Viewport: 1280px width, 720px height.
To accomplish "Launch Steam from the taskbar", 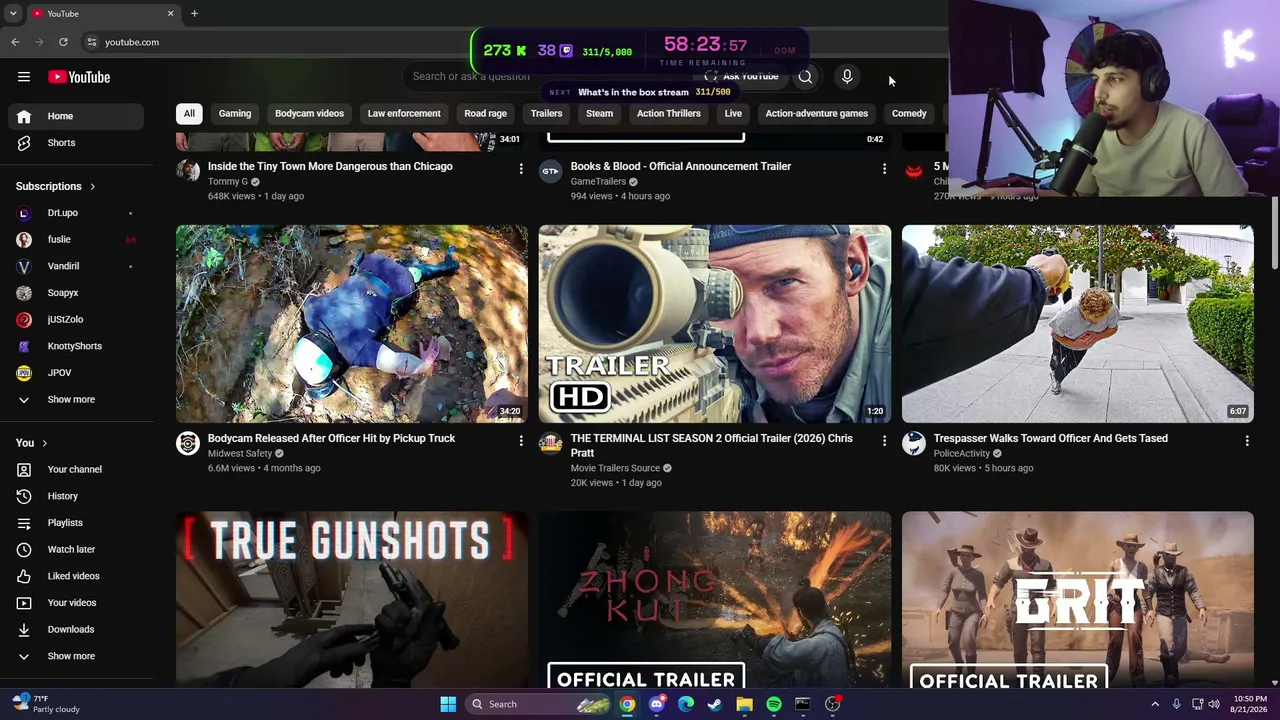I will (715, 704).
